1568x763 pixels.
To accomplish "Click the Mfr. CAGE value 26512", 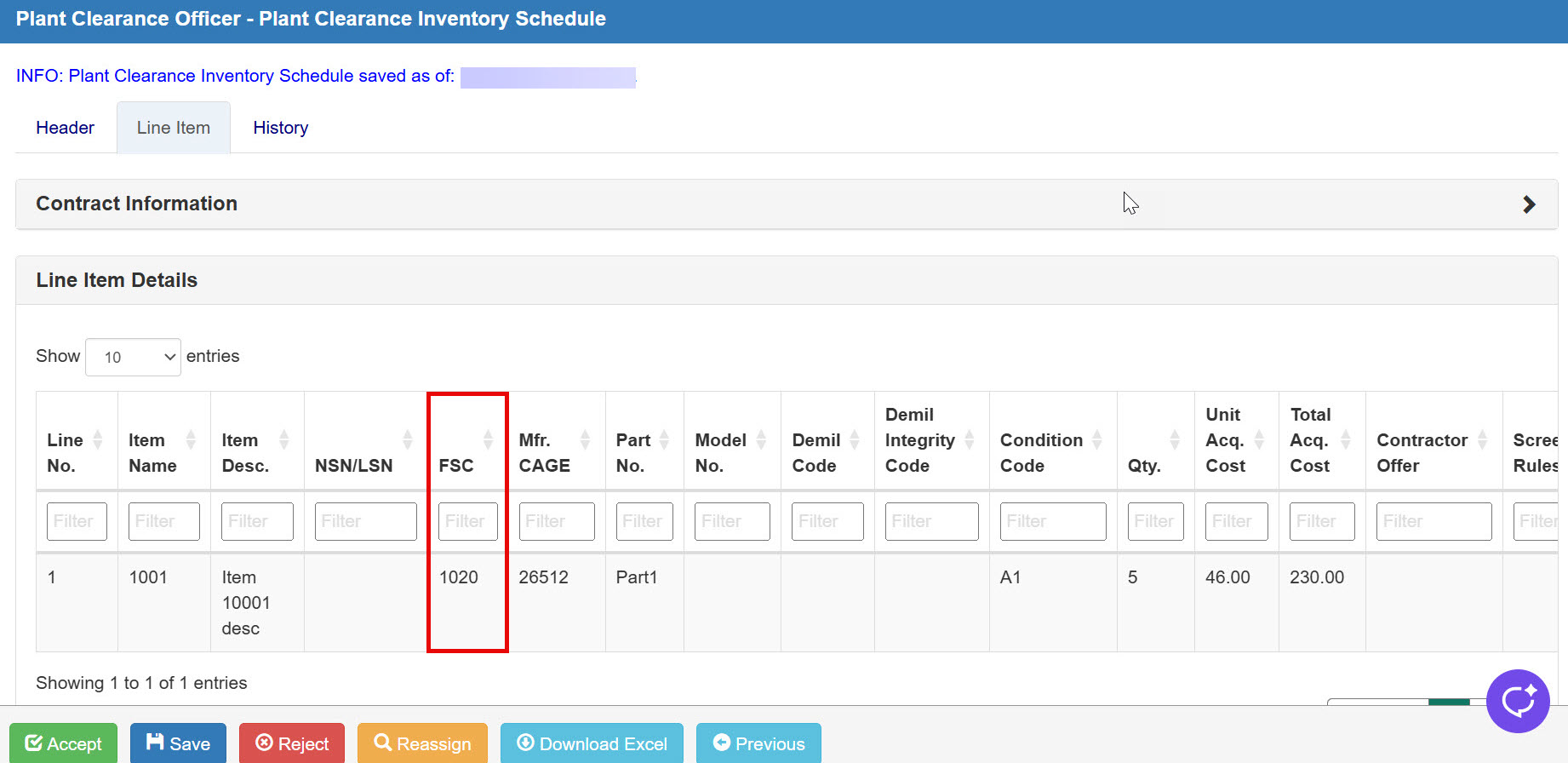I will [x=543, y=577].
